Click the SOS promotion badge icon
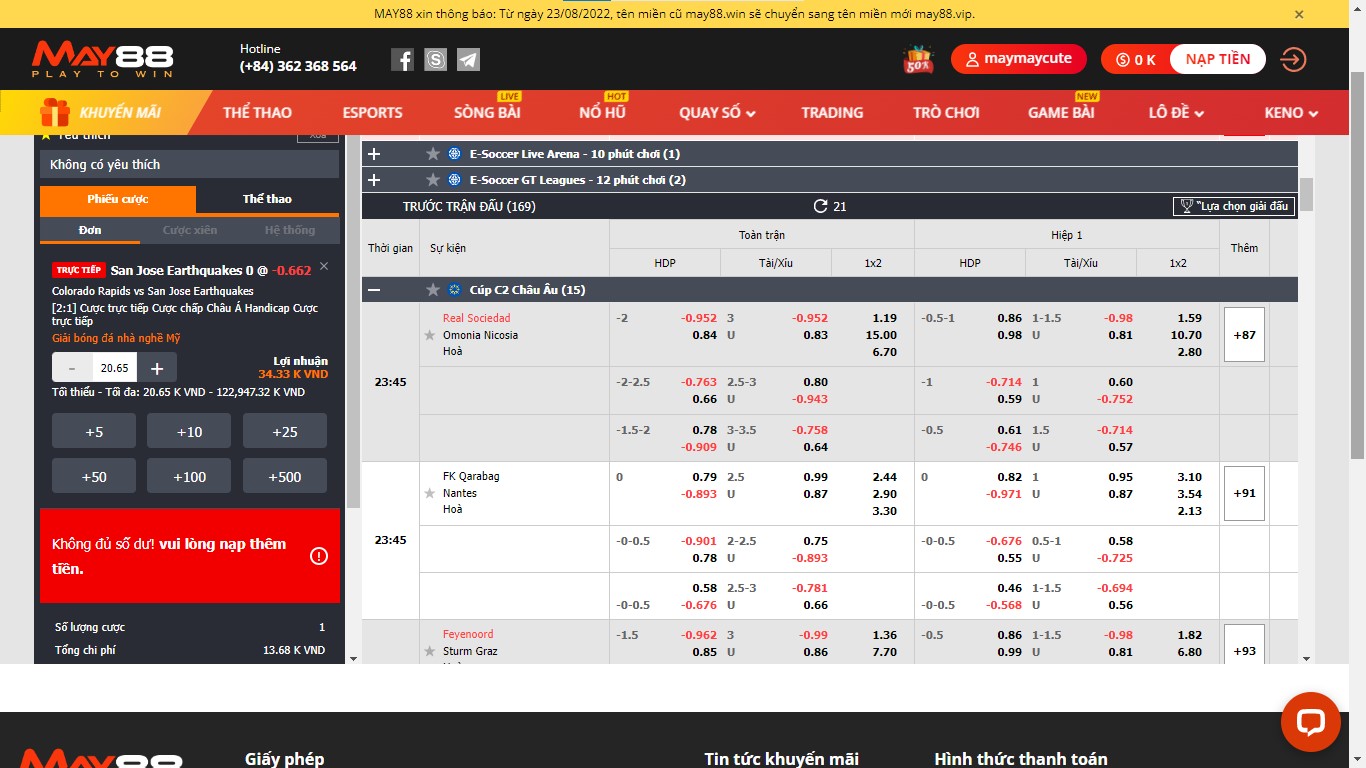This screenshot has height=768, width=1366. [918, 60]
